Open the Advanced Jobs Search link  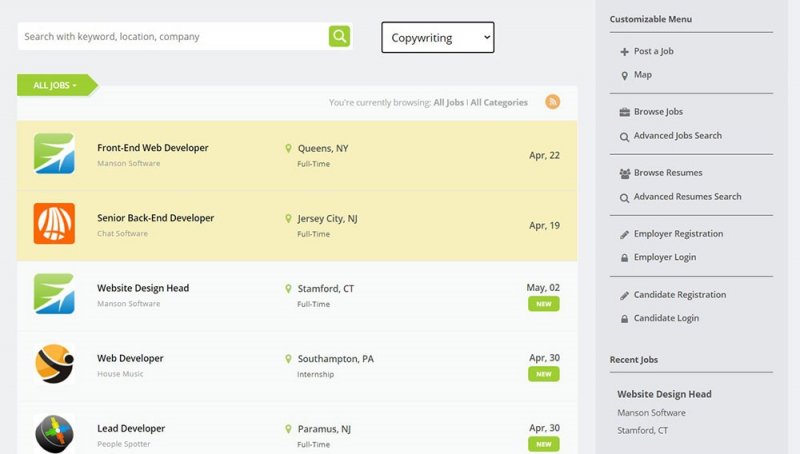[x=678, y=136]
